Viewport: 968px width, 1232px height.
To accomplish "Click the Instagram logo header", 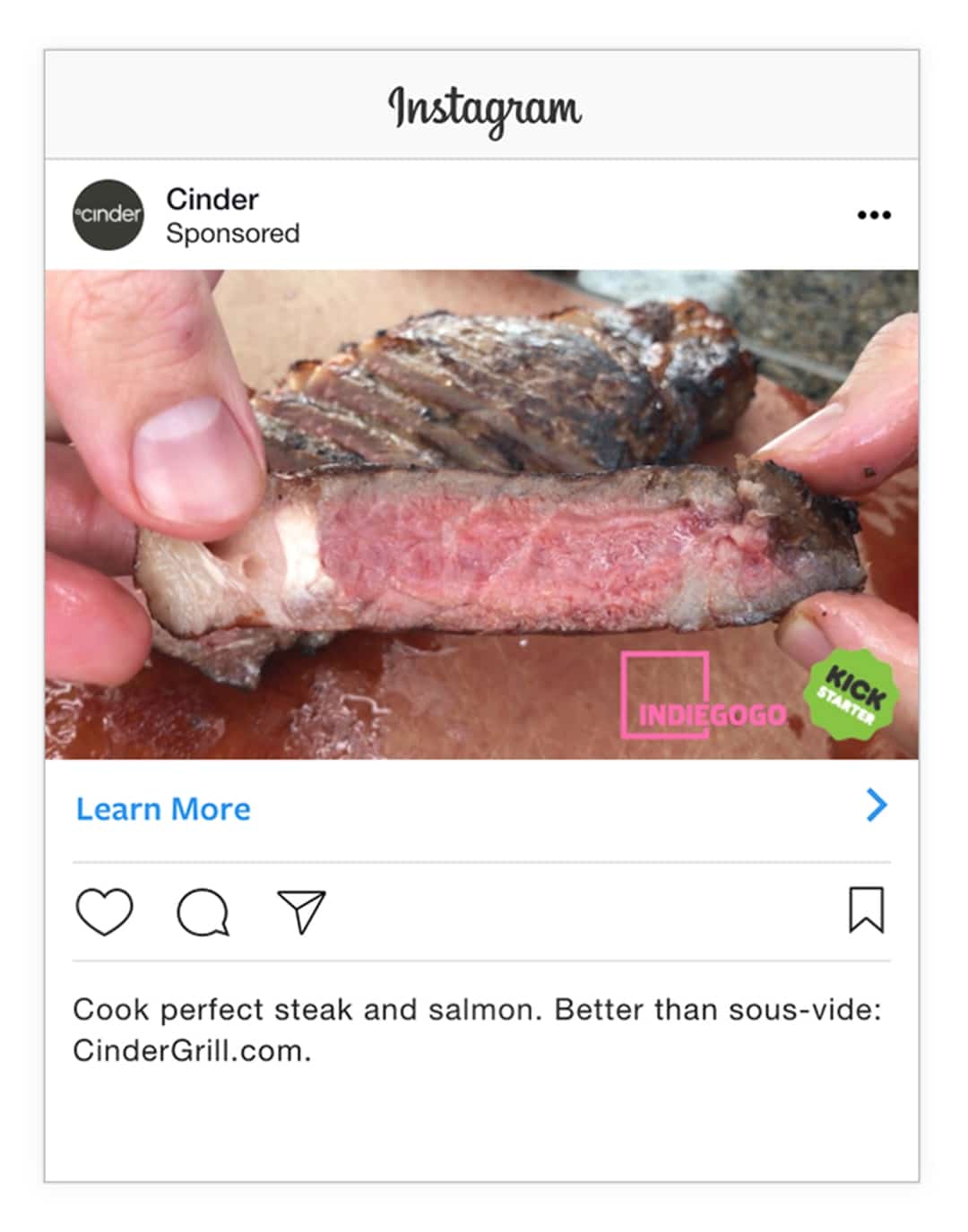I will coord(484,109).
